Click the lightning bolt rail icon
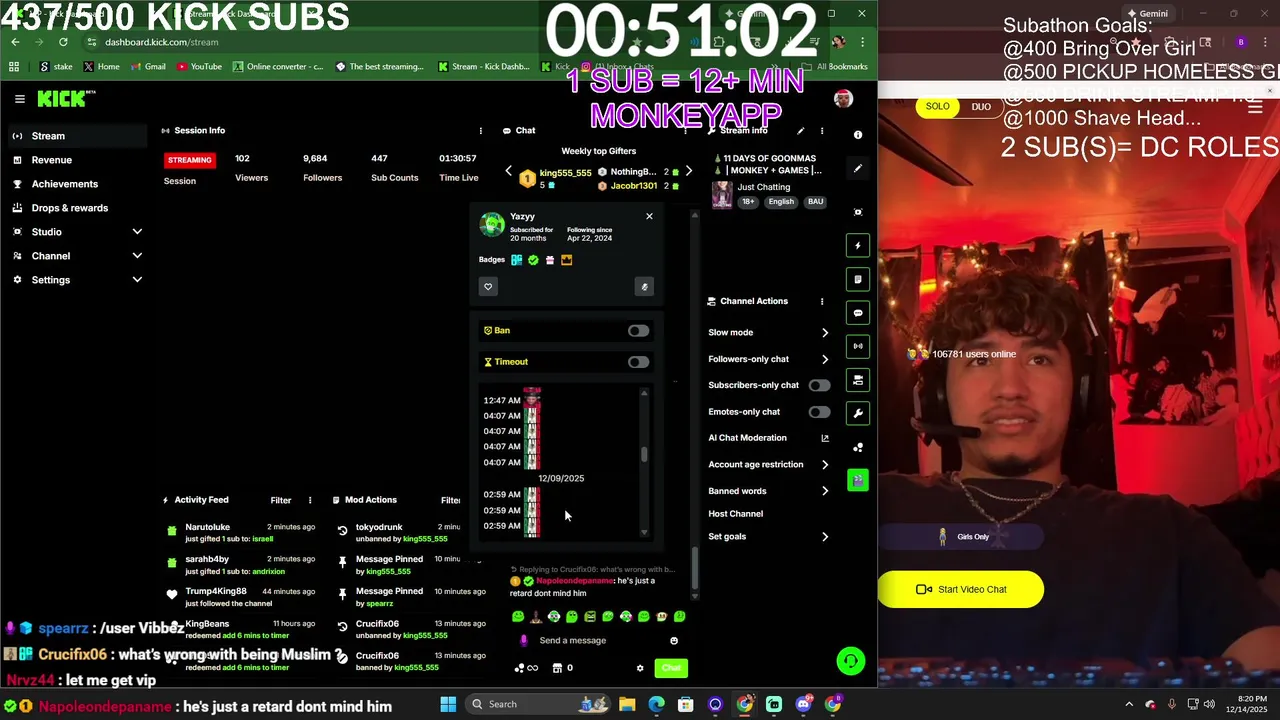This screenshot has width=1280, height=720. (858, 246)
